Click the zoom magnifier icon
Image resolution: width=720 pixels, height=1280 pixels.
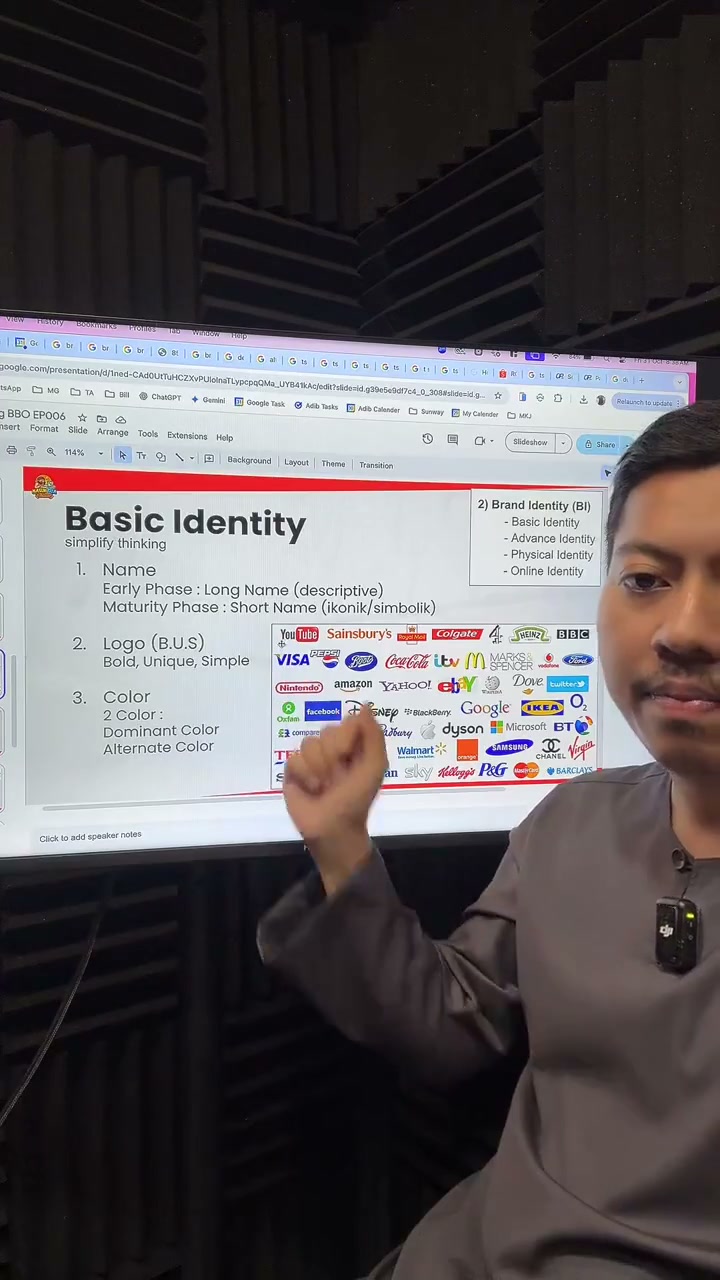pos(50,452)
